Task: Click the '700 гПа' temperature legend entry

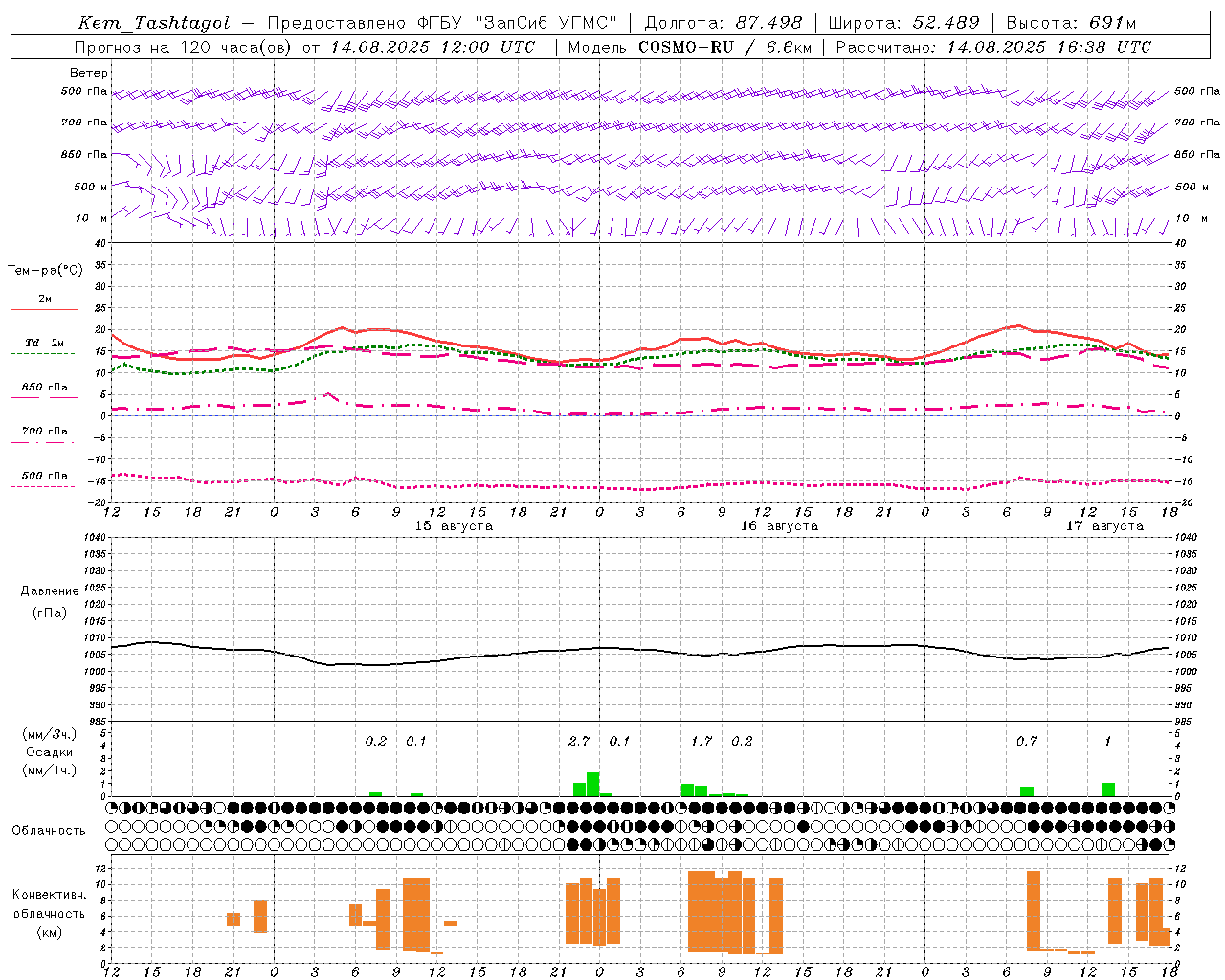Action: (x=44, y=432)
